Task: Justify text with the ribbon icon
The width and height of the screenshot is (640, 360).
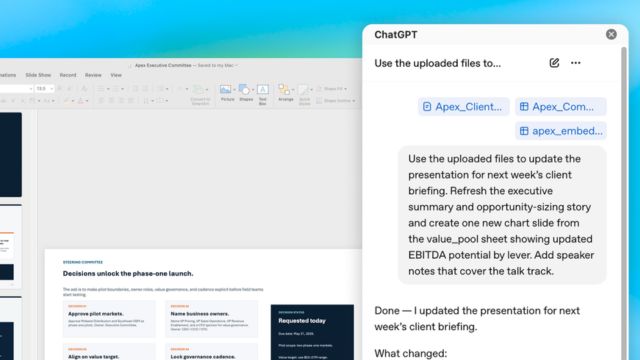Action: 131,100
